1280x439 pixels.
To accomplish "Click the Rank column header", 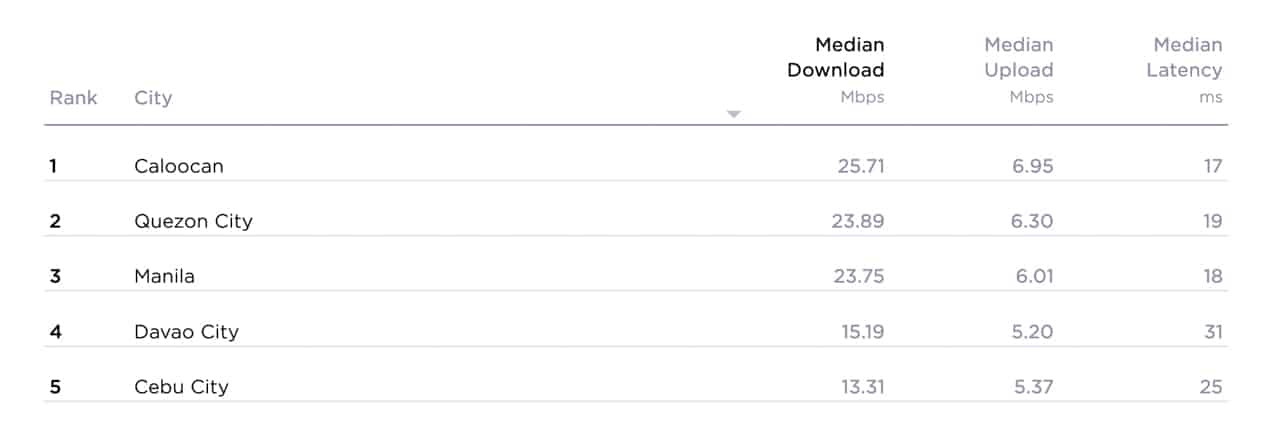I will [x=74, y=98].
